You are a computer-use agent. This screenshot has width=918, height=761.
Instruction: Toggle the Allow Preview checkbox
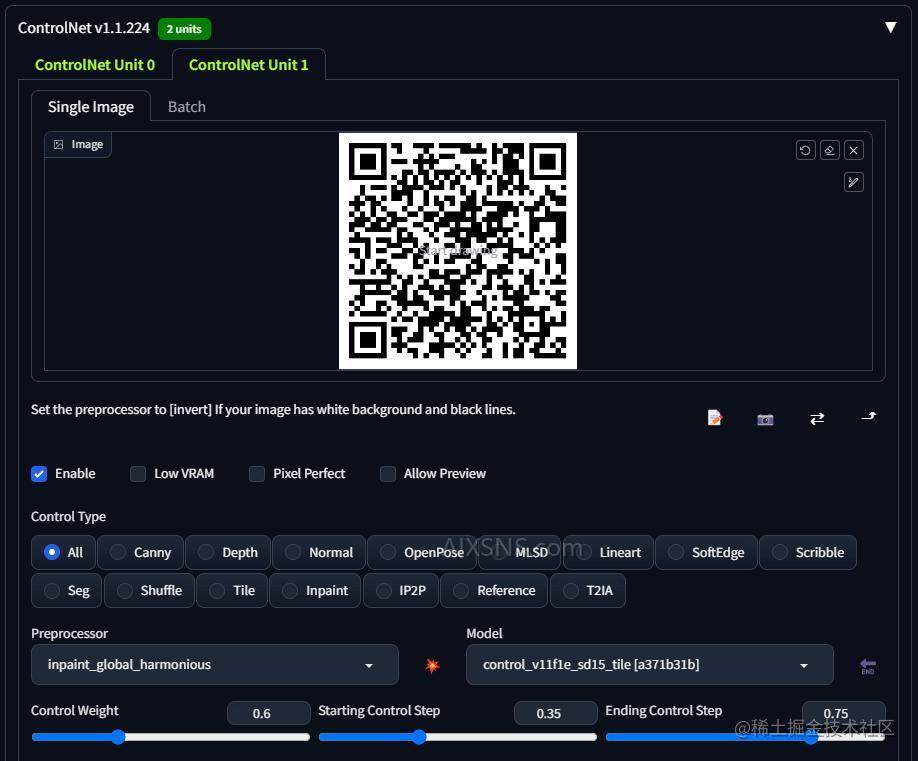pyautogui.click(x=388, y=474)
